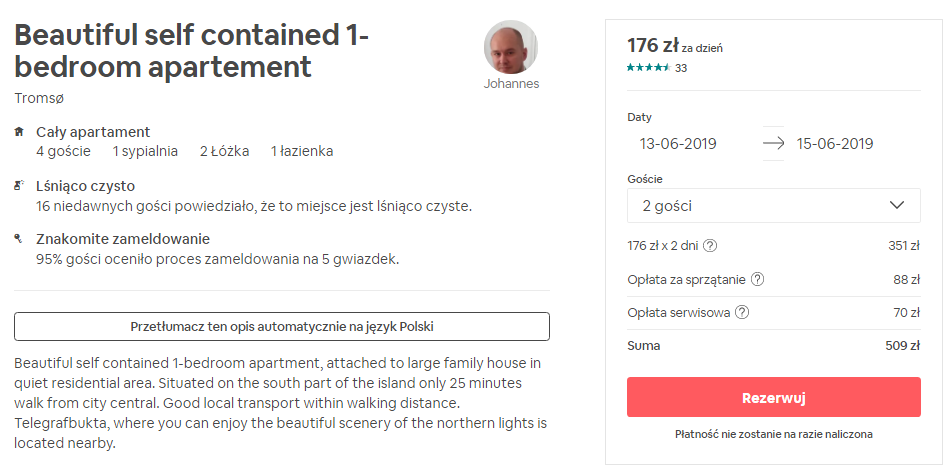The width and height of the screenshot is (947, 470).
Task: Click the sparkle icon beside Lśniąco czysto
Action: click(x=19, y=185)
